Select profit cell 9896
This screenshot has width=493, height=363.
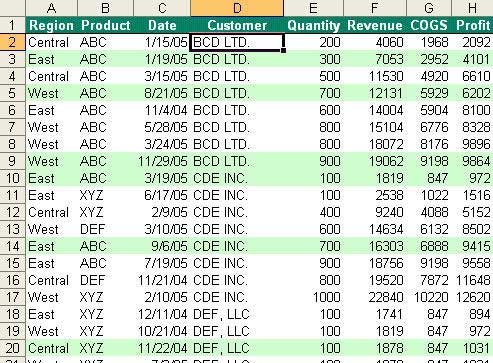(472, 144)
